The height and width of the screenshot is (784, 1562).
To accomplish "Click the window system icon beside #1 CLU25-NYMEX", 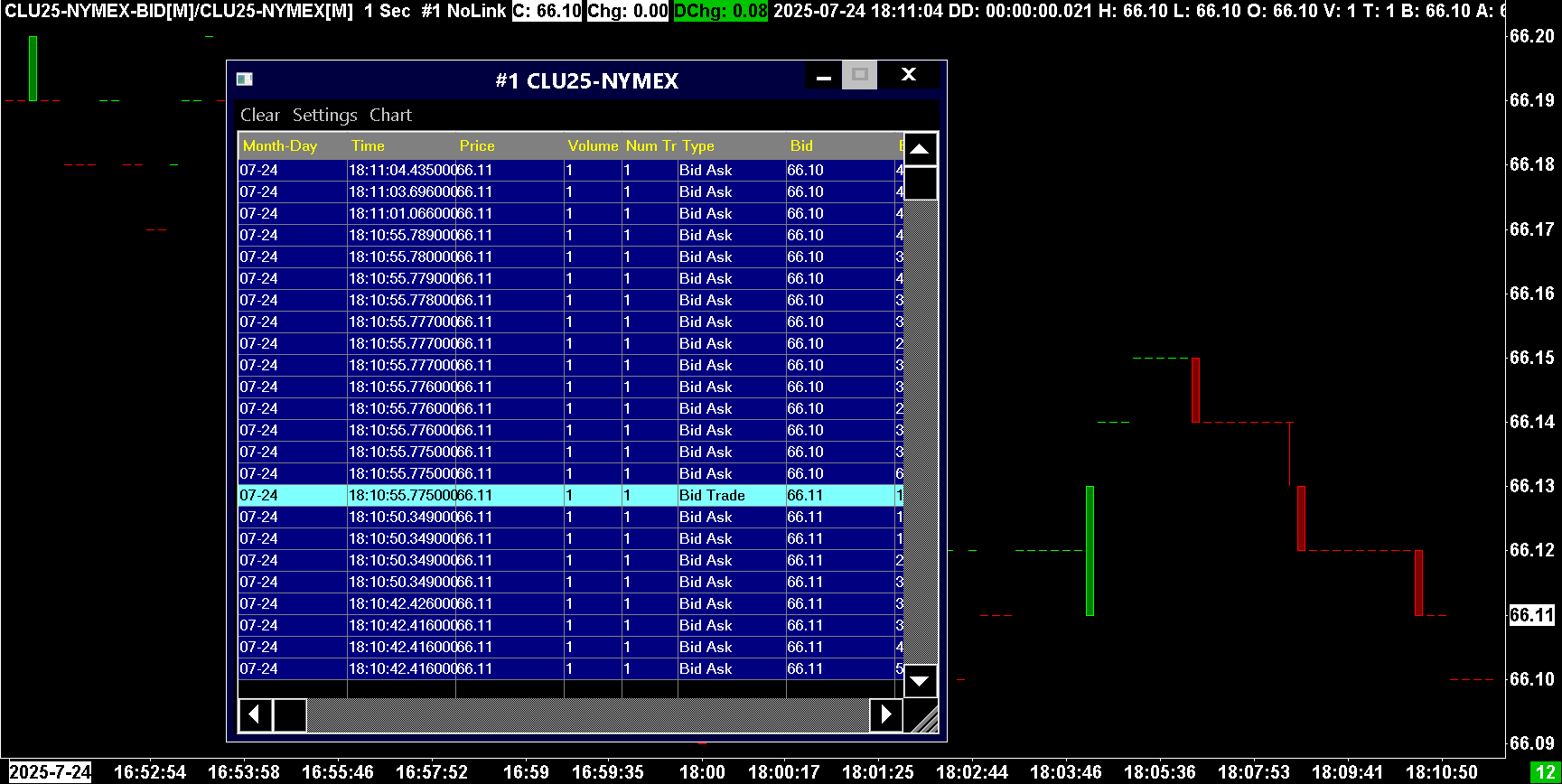I will coord(245,79).
